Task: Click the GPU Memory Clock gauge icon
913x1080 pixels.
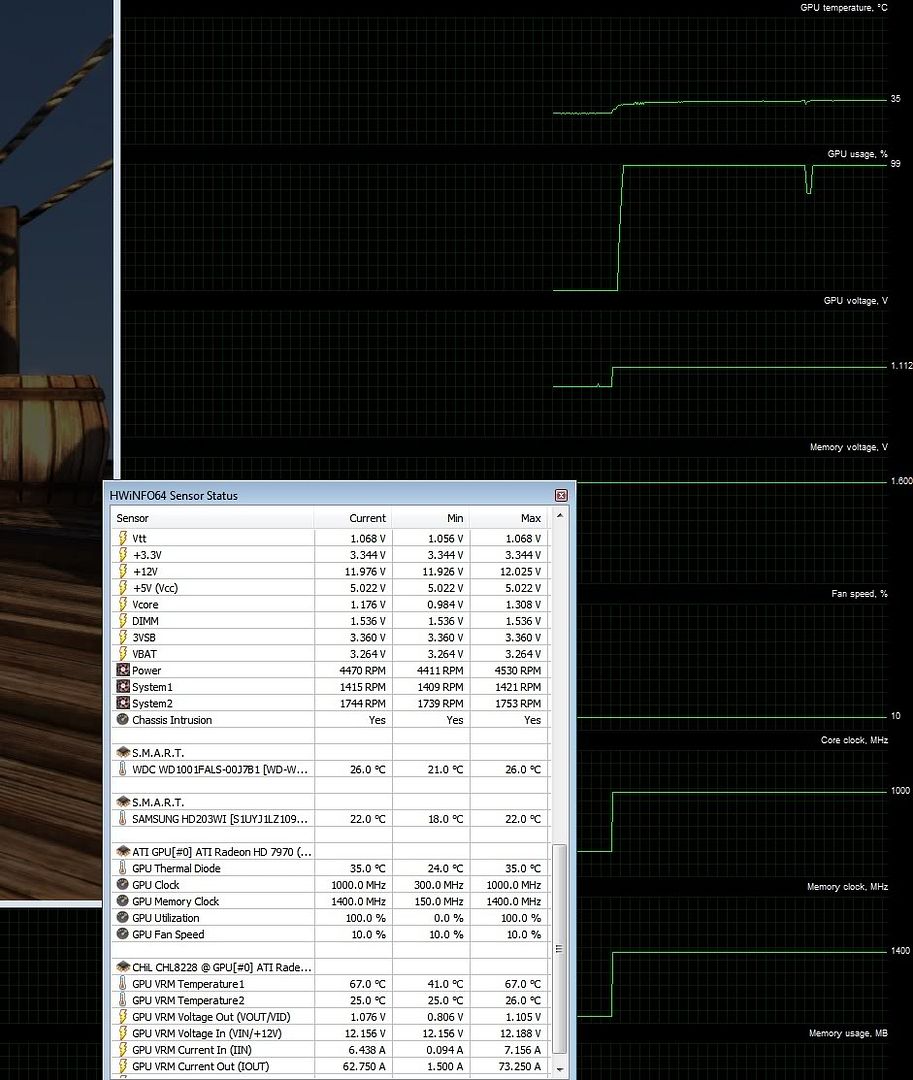Action: coord(123,902)
